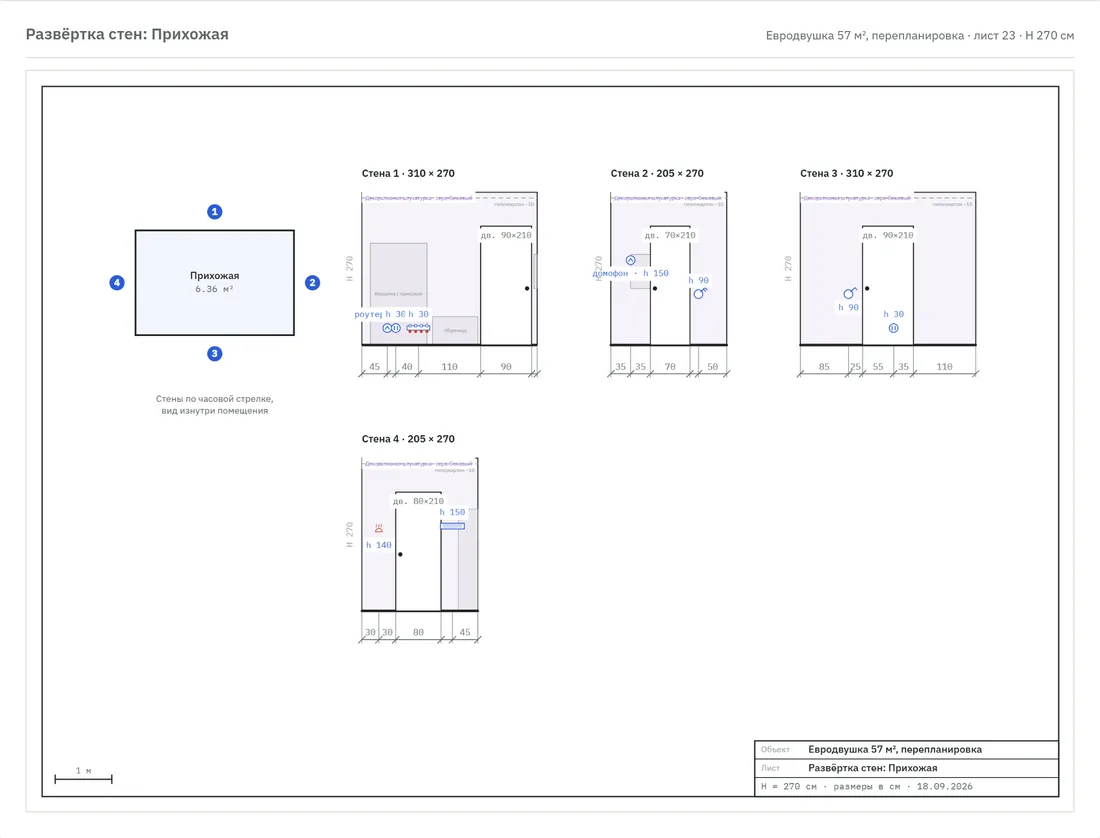Click the 1 м scale bar label
The width and height of the screenshot is (1100, 838).
tap(83, 771)
